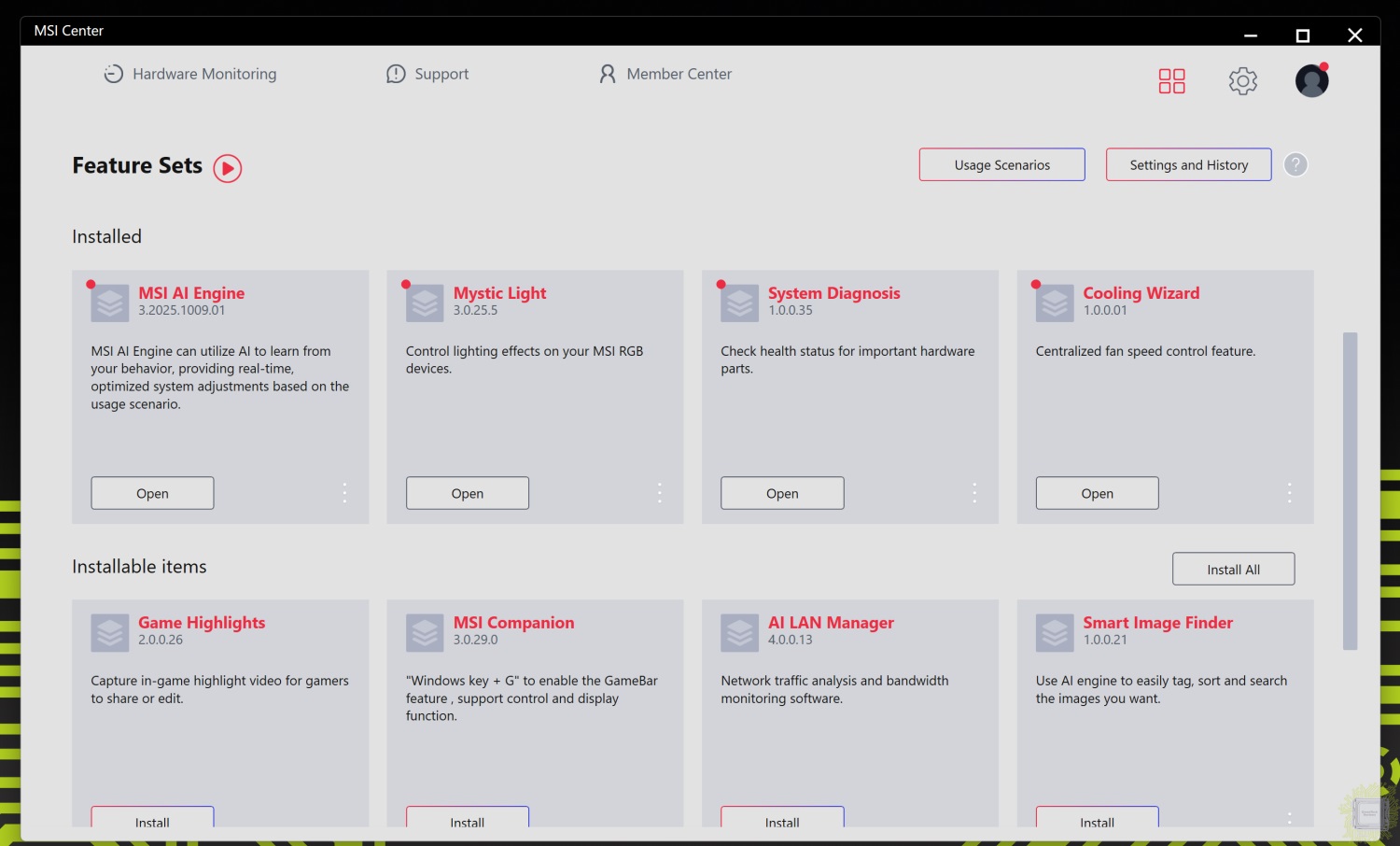
Task: Click the question mark help icon
Action: tap(1295, 165)
